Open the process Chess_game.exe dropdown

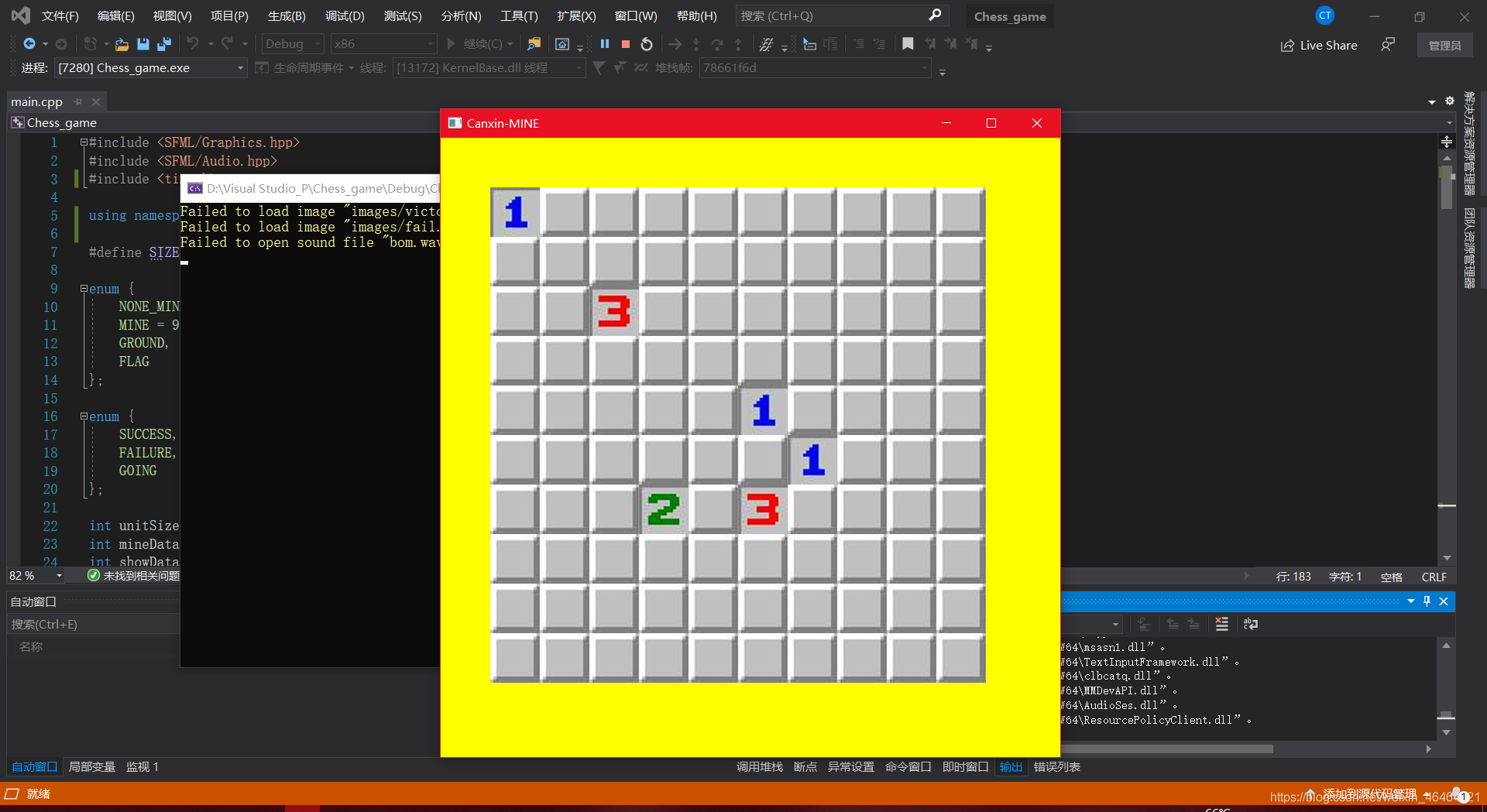coord(151,68)
